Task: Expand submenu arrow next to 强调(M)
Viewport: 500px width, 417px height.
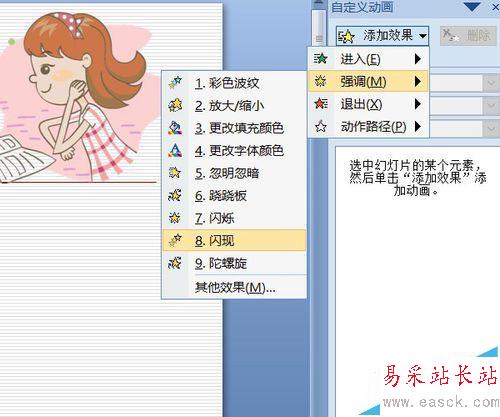Action: tap(418, 81)
